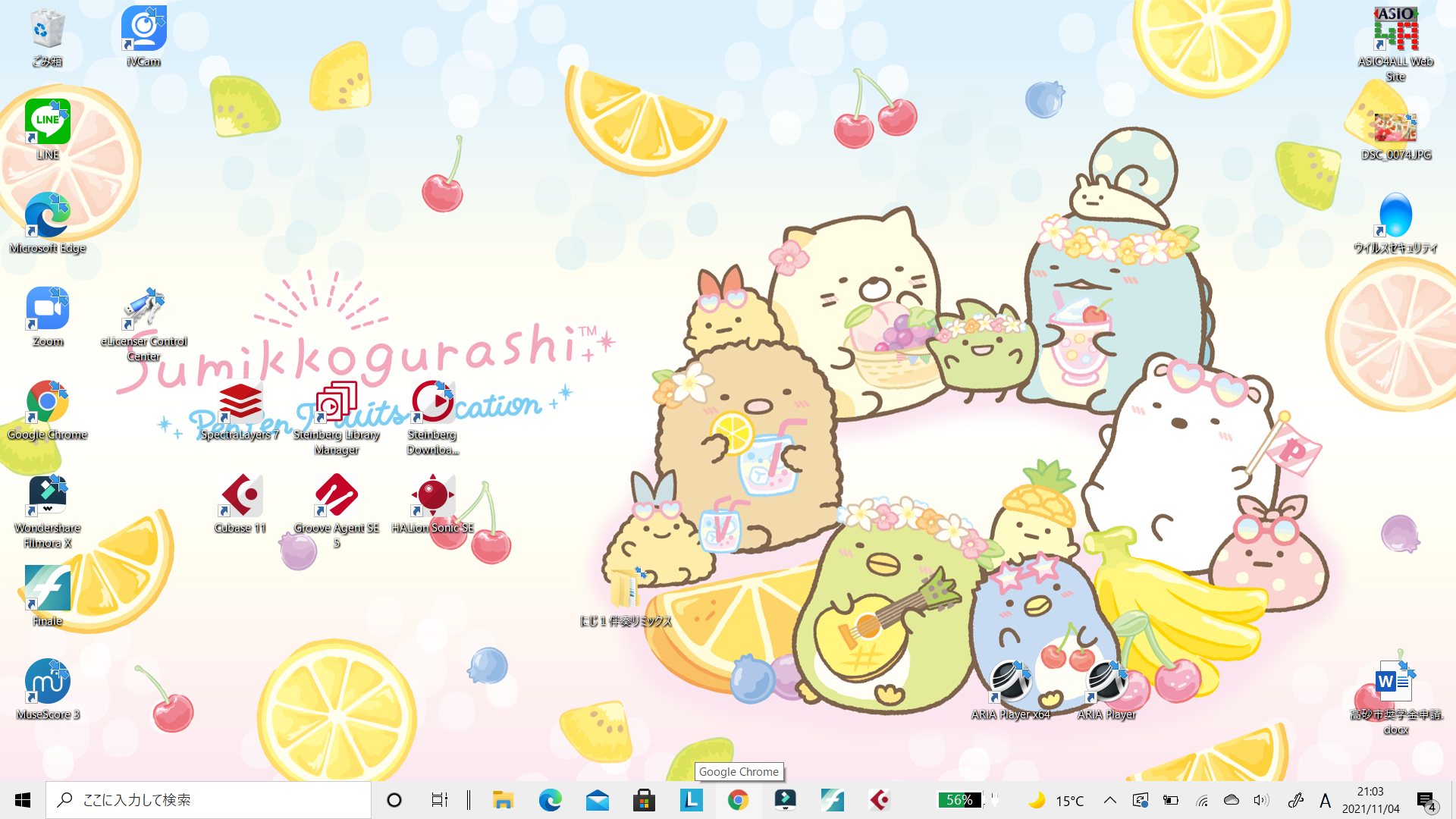Viewport: 1456px width, 819px height.
Task: Open the MuseScore 3 desktop icon
Action: (48, 682)
